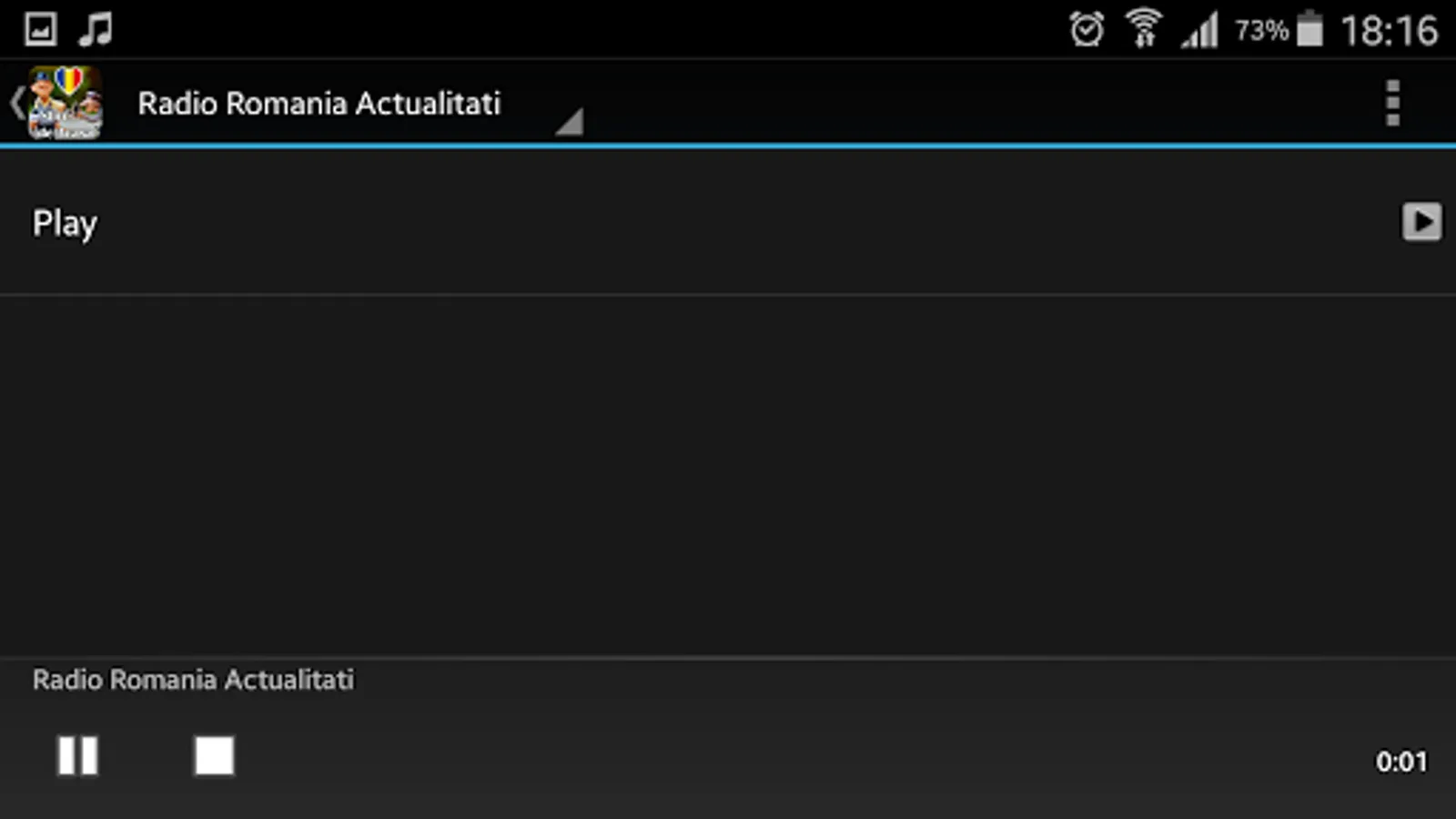Tap the battery indicator icon

coord(1309,28)
